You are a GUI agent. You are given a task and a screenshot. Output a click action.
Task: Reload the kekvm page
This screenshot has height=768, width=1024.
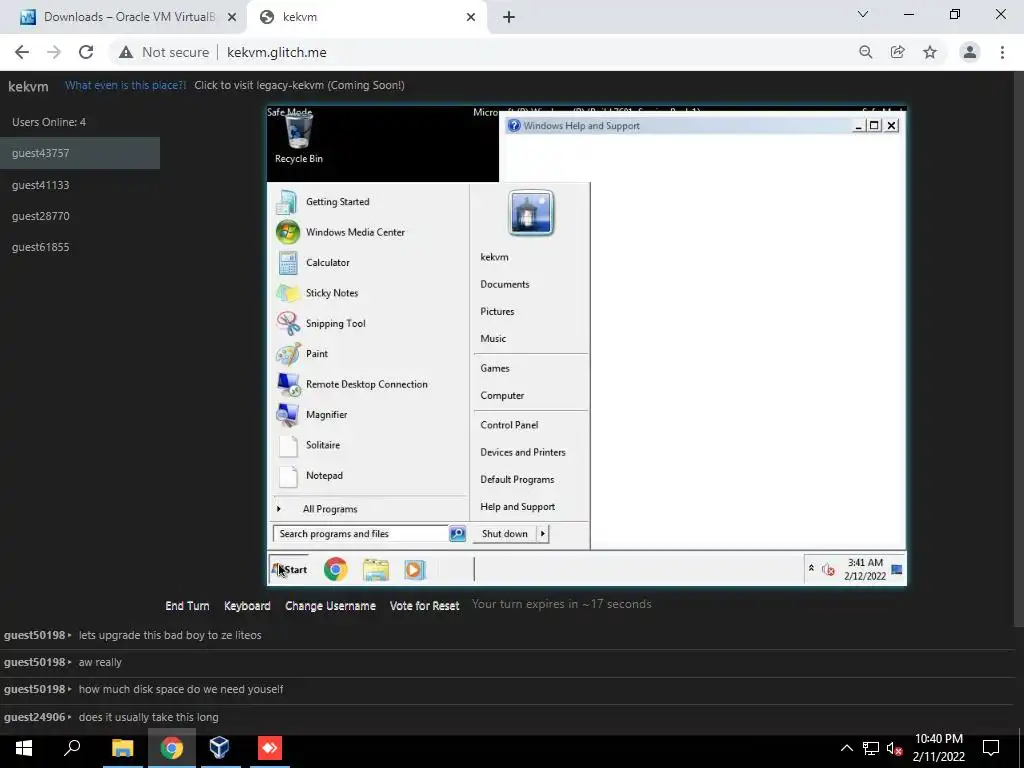click(86, 52)
